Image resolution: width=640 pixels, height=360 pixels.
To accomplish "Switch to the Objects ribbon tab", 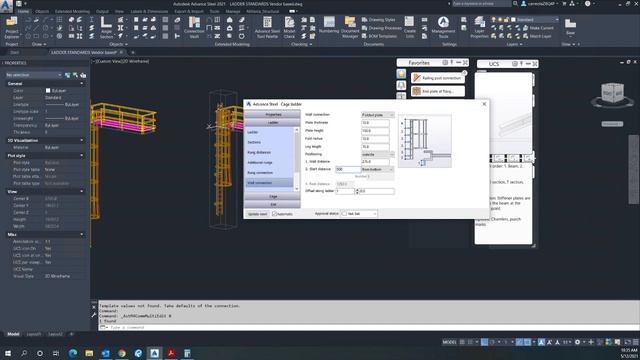I will point(42,11).
